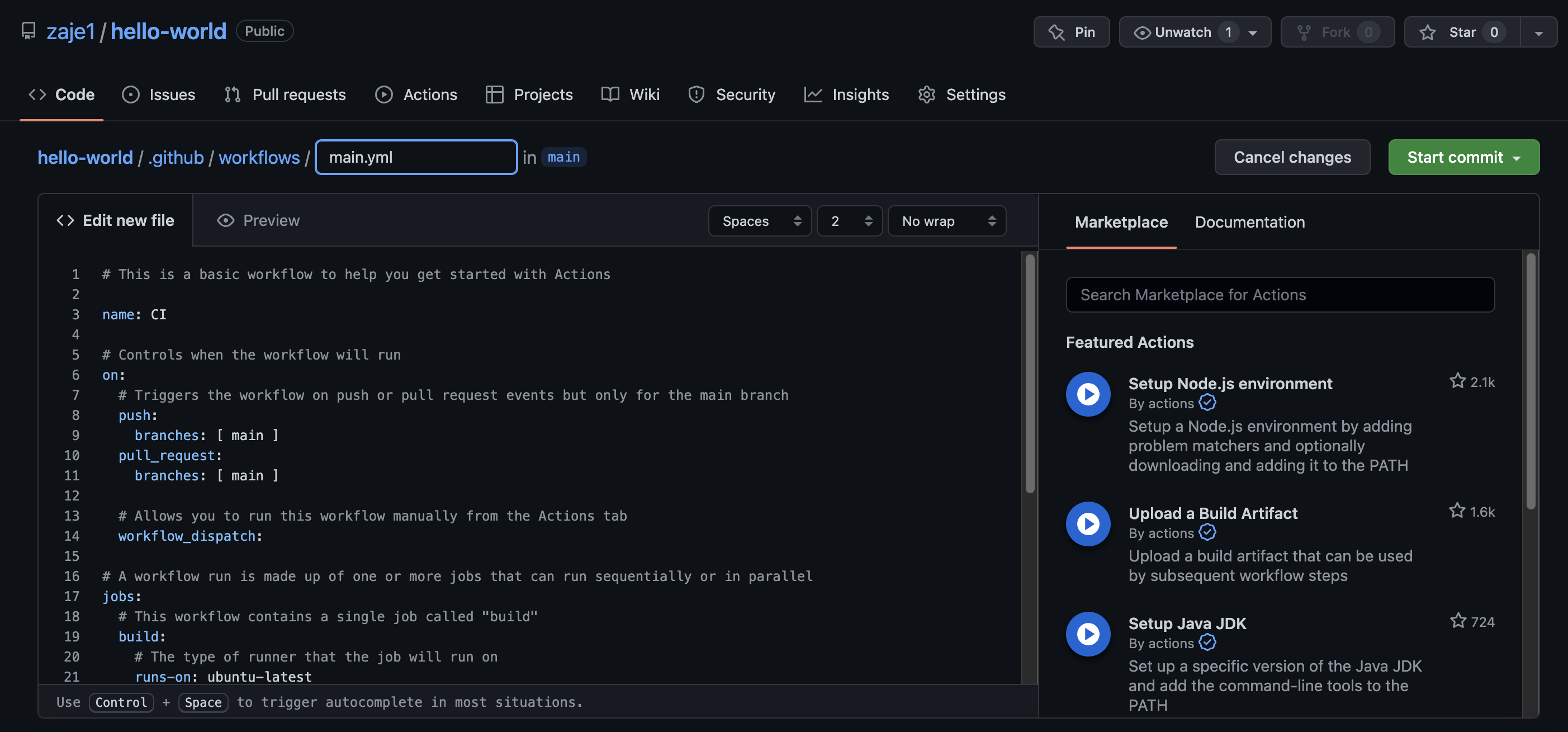
Task: Click the Issues circle-dot icon
Action: pos(130,95)
